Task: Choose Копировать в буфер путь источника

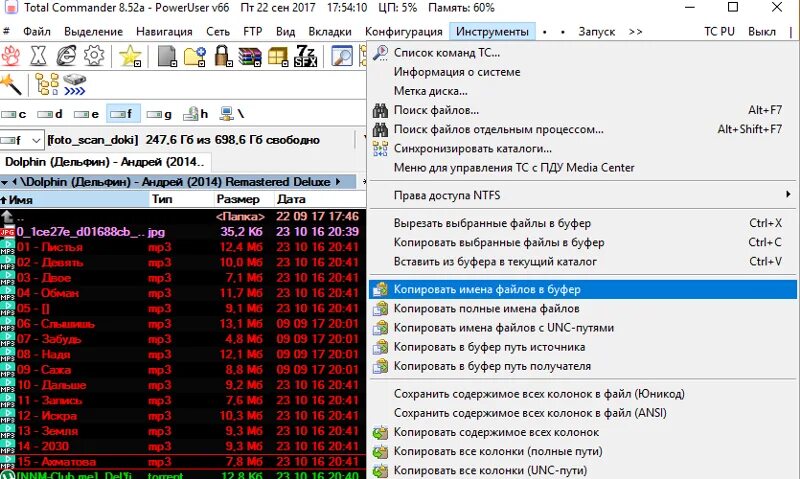Action: (582, 347)
